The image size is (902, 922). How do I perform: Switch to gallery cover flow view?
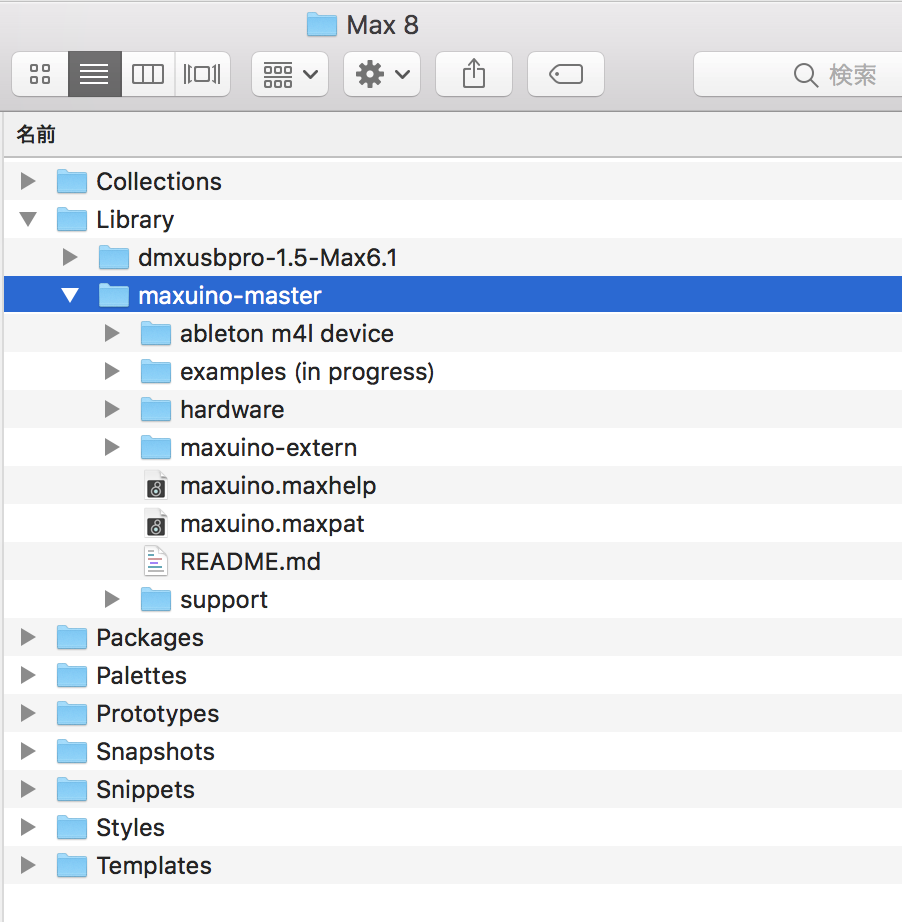202,74
